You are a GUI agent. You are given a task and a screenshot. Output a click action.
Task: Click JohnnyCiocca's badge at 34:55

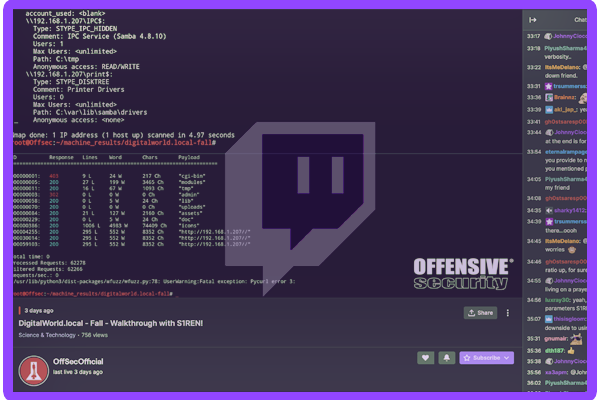549,281
